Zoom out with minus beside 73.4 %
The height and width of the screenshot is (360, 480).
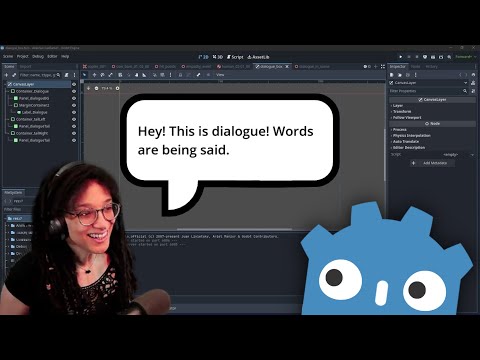96,88
